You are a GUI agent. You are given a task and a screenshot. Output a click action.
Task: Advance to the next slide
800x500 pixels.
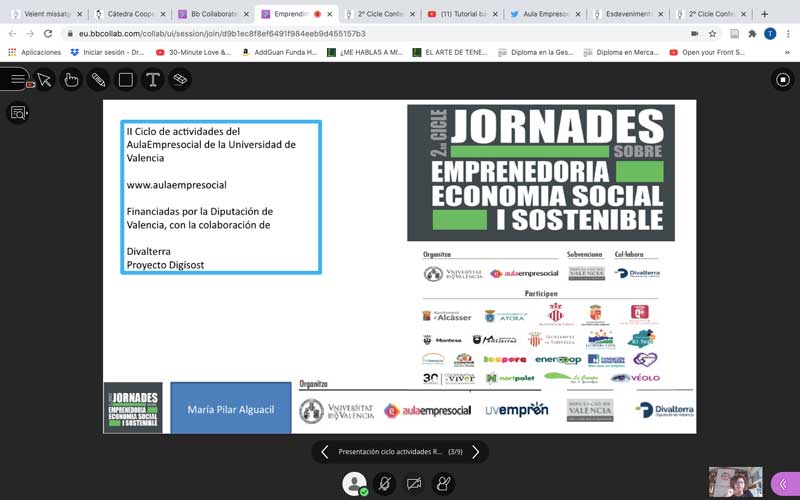click(x=476, y=452)
